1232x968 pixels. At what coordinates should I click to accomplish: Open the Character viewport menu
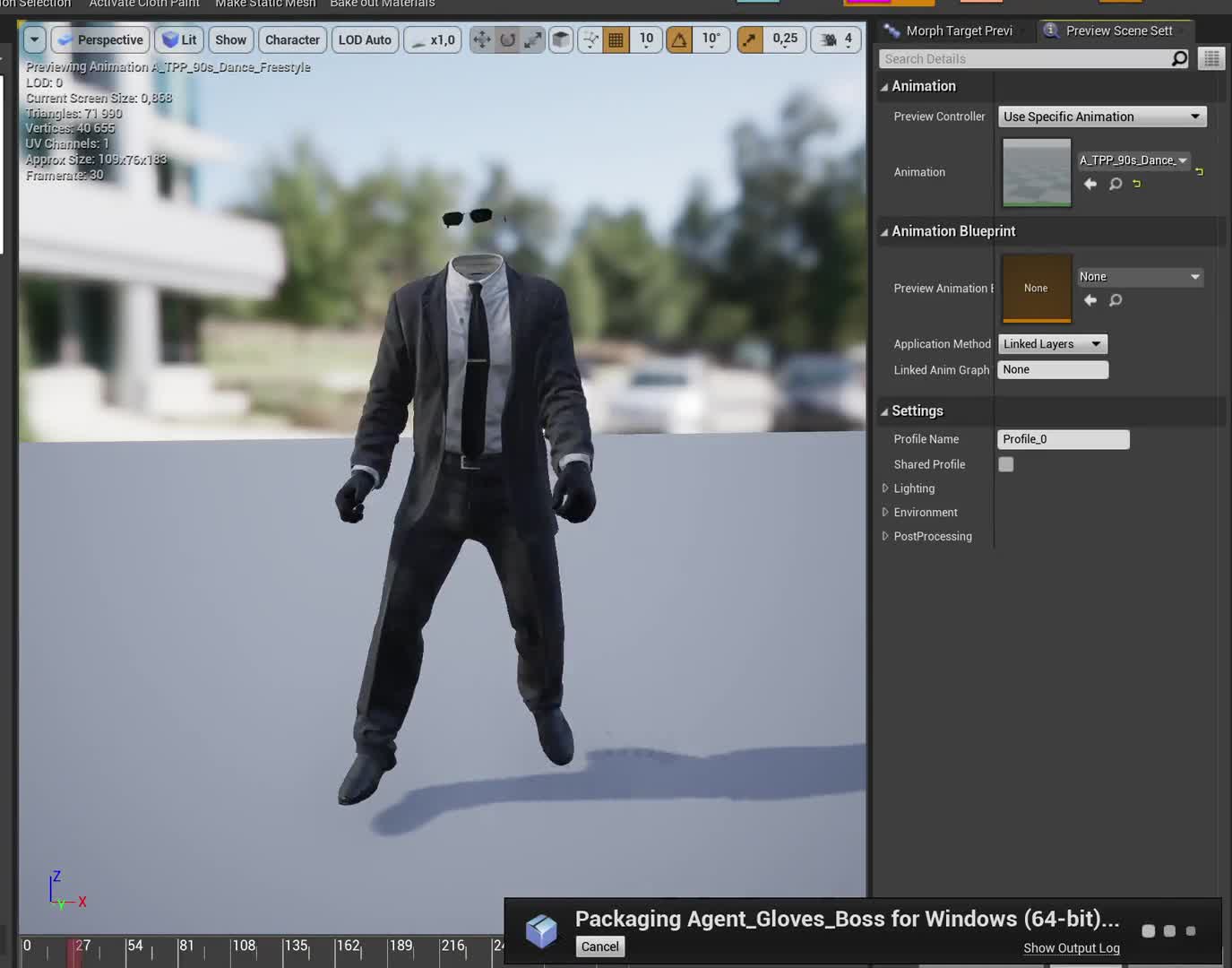pyautogui.click(x=292, y=39)
